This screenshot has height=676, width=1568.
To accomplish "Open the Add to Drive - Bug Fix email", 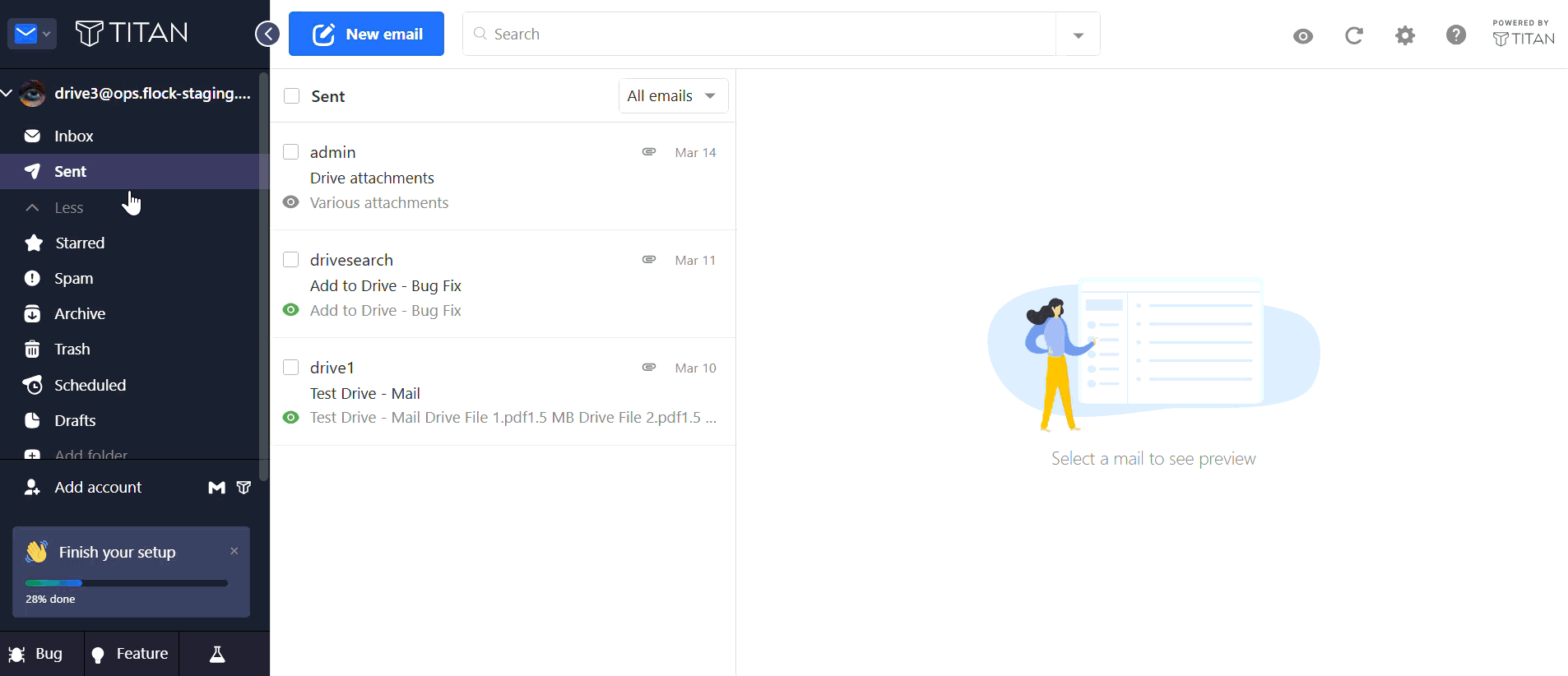I will 503,284.
